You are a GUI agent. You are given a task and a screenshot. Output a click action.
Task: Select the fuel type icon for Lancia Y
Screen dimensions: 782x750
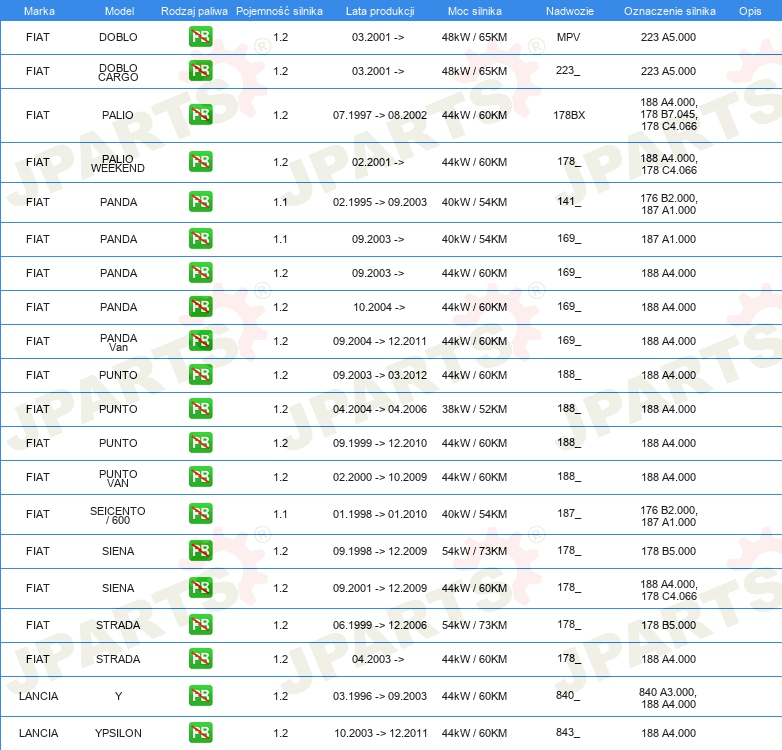[x=200, y=696]
